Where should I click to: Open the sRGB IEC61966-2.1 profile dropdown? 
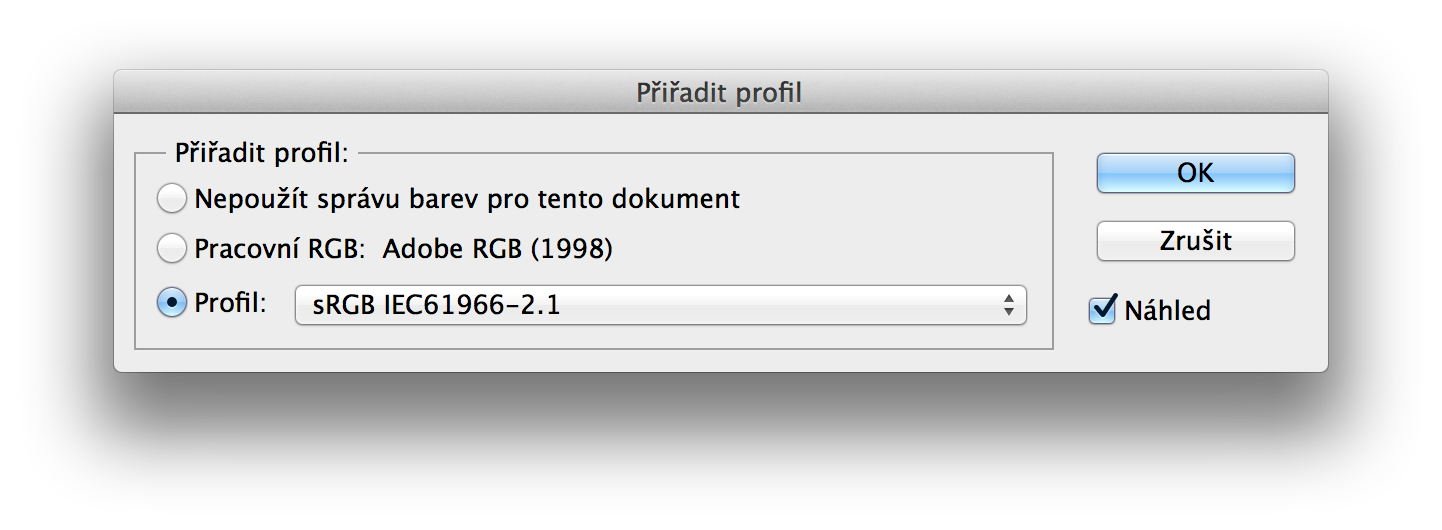[x=661, y=305]
